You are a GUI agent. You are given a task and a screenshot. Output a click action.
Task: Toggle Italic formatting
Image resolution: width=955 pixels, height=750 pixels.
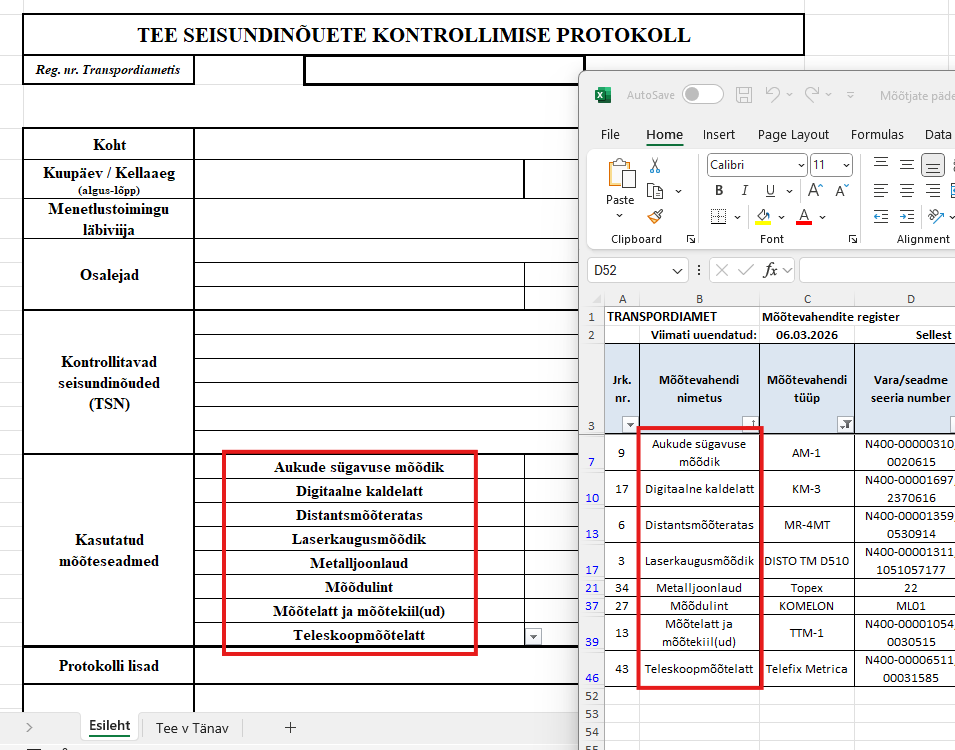744,191
